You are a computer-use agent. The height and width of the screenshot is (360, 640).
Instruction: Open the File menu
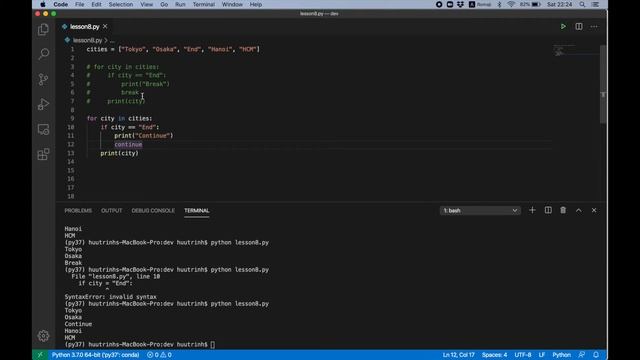[80, 4]
